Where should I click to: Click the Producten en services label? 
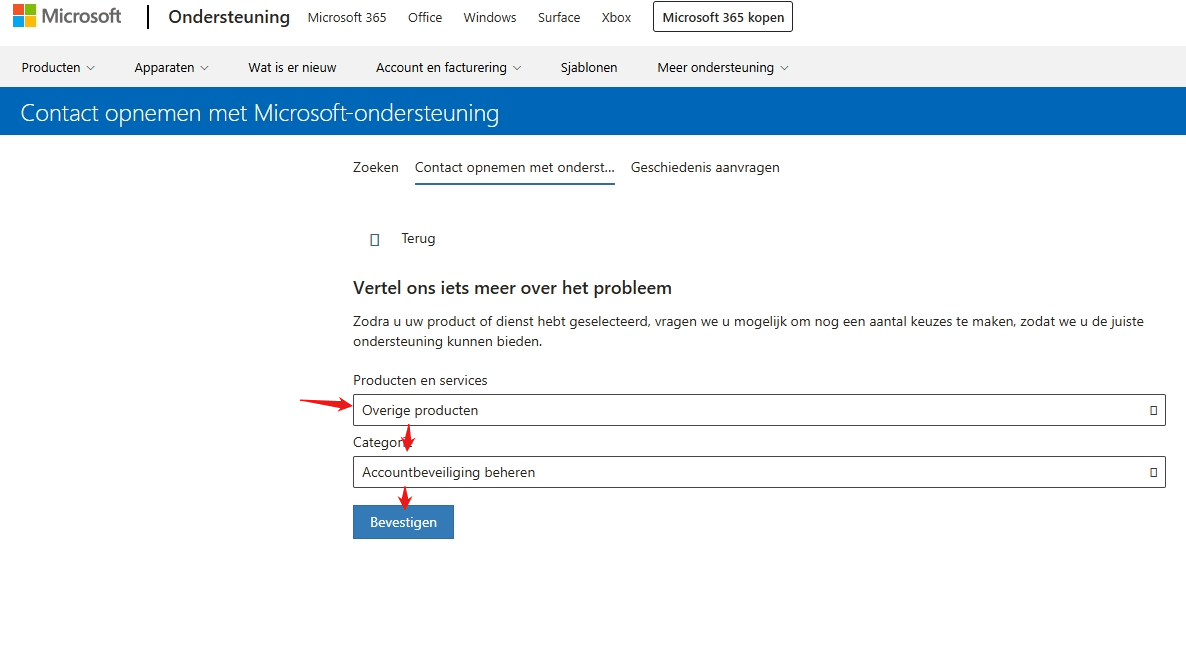[x=420, y=380]
